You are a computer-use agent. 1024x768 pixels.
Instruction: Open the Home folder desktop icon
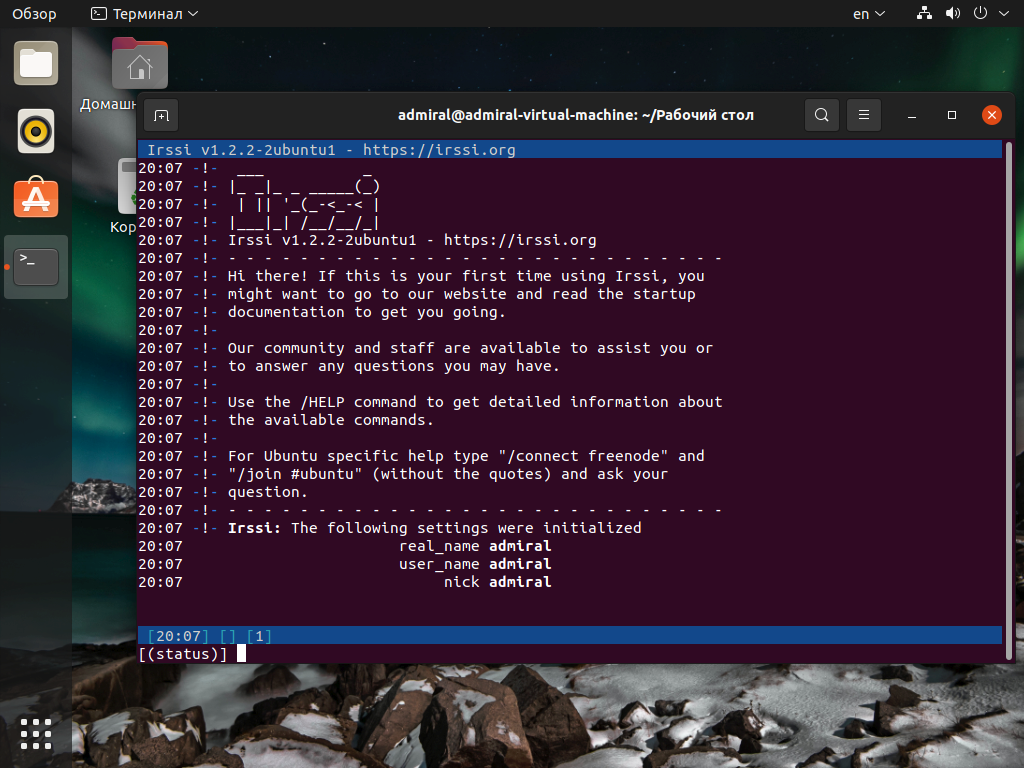[x=140, y=65]
